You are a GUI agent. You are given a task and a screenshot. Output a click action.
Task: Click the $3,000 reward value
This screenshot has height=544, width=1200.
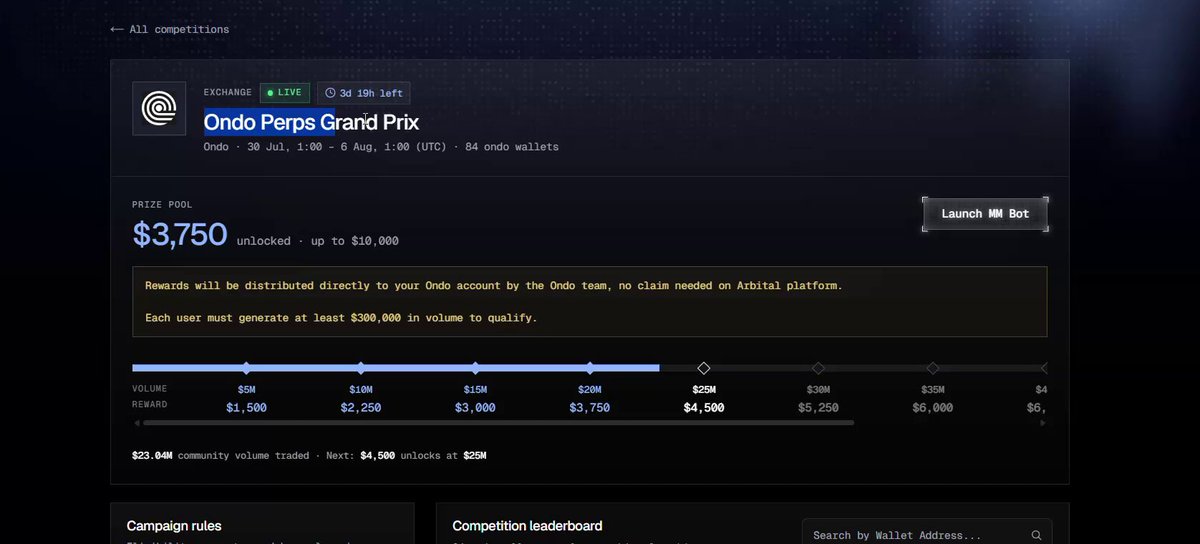(475, 408)
